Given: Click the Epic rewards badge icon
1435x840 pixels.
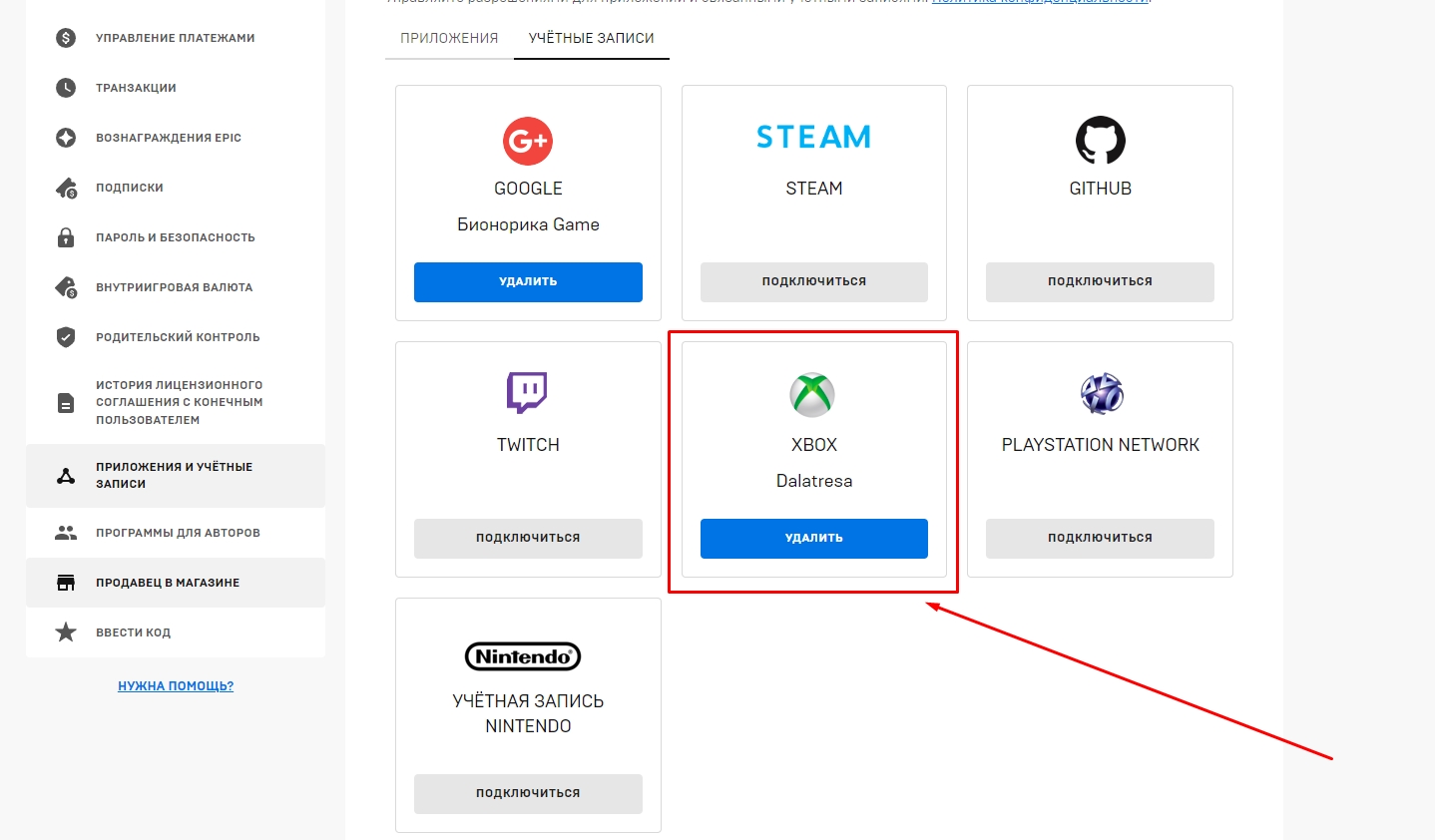Looking at the screenshot, I should coord(66,138).
